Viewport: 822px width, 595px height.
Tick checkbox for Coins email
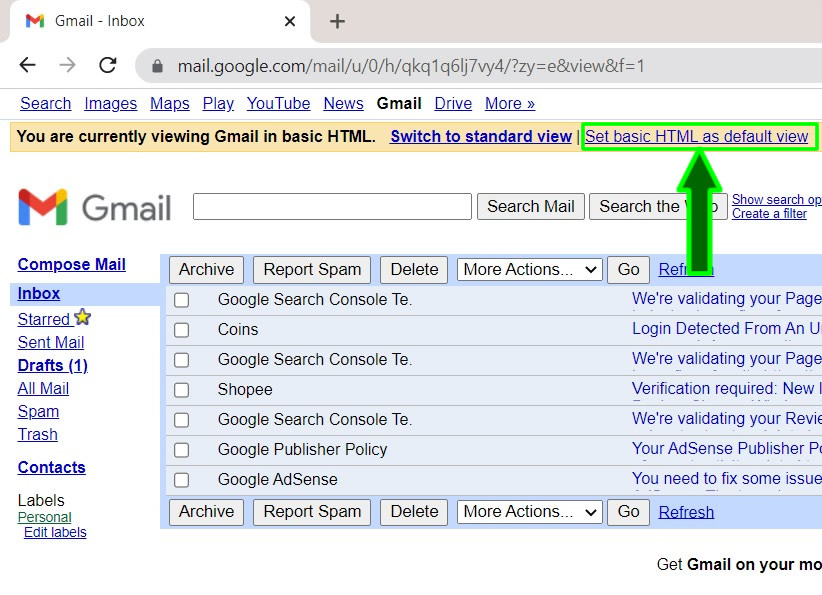[x=181, y=330]
